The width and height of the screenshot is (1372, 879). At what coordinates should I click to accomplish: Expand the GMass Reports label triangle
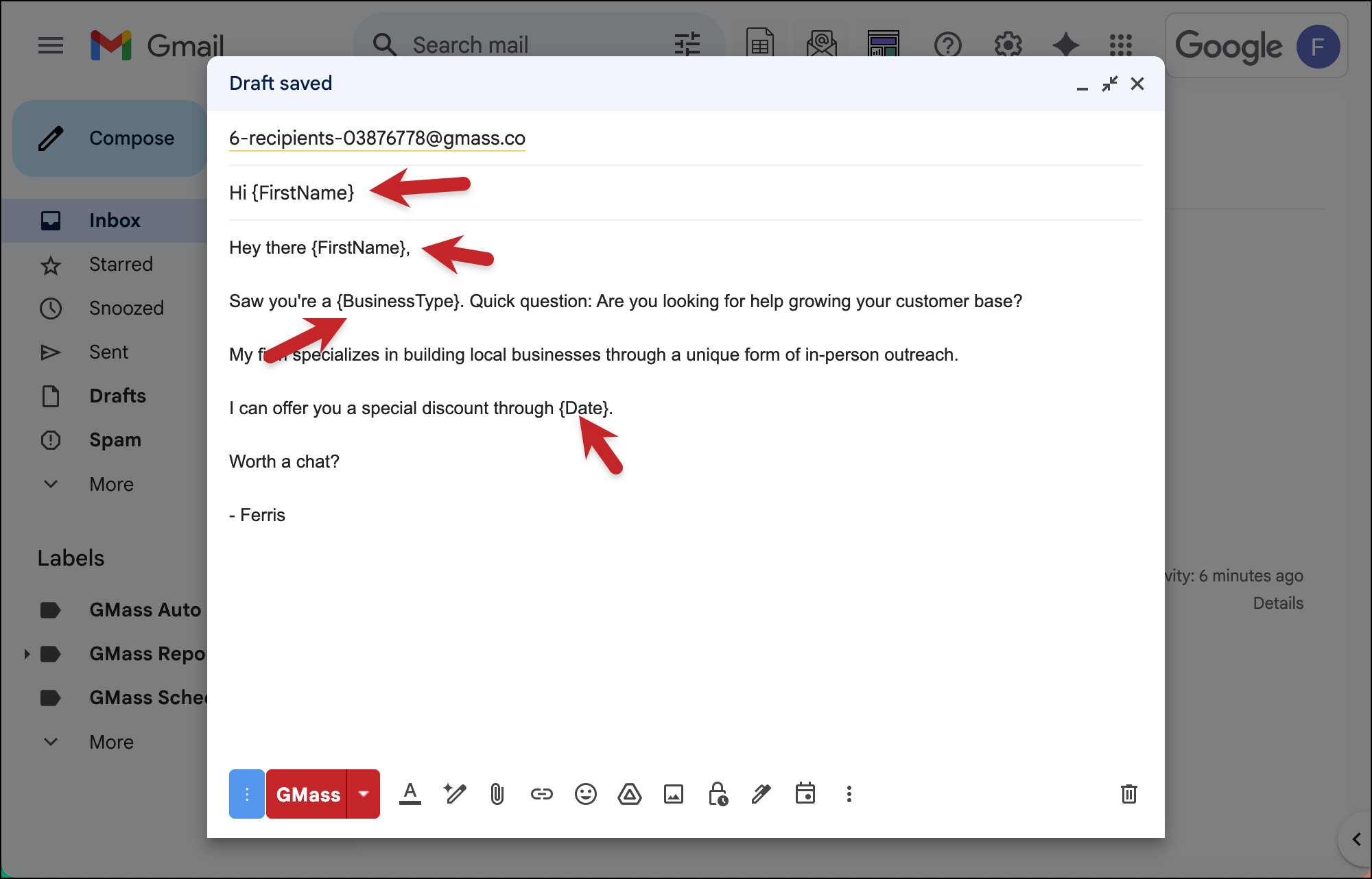coord(27,653)
